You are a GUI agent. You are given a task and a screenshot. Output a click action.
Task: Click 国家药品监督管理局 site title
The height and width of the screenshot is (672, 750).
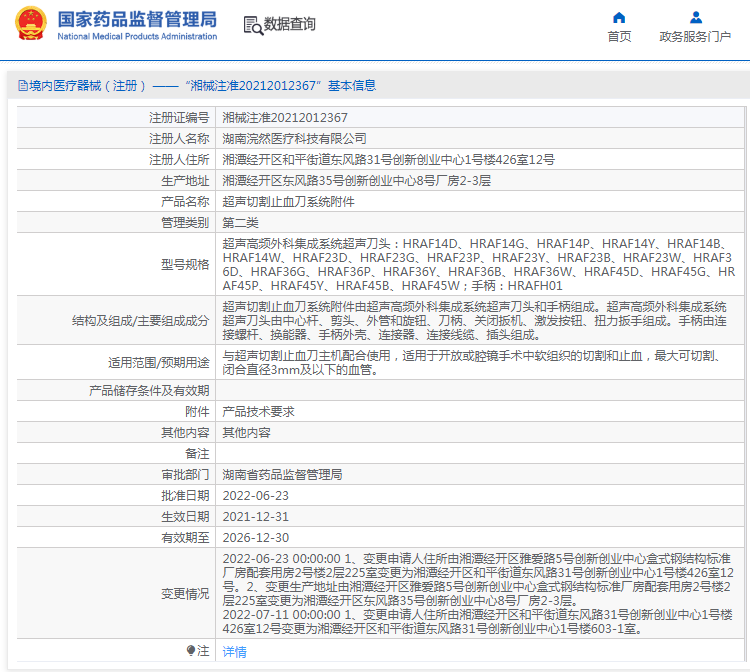point(137,20)
